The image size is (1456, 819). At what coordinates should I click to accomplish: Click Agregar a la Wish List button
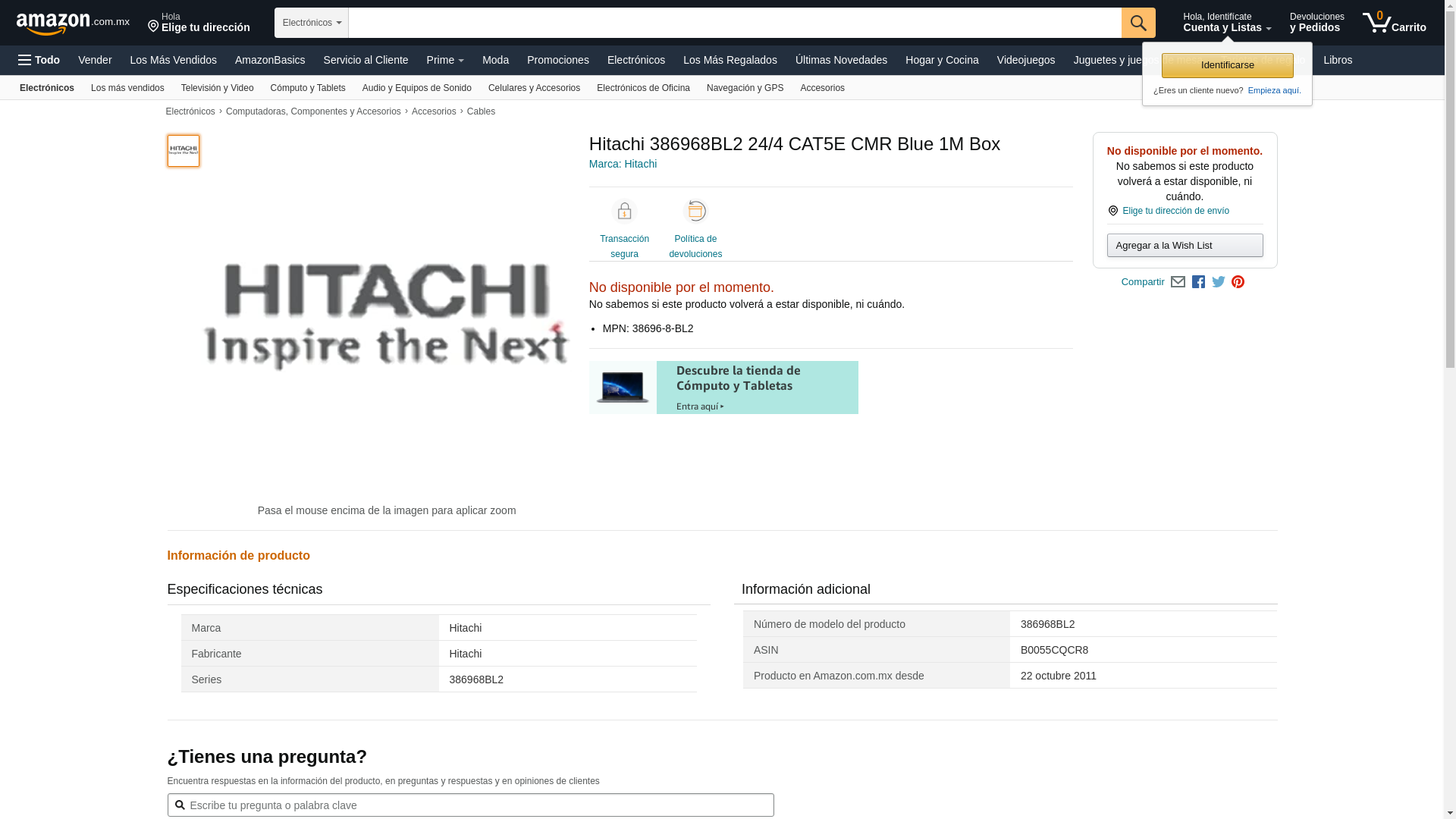pyautogui.click(x=1185, y=246)
